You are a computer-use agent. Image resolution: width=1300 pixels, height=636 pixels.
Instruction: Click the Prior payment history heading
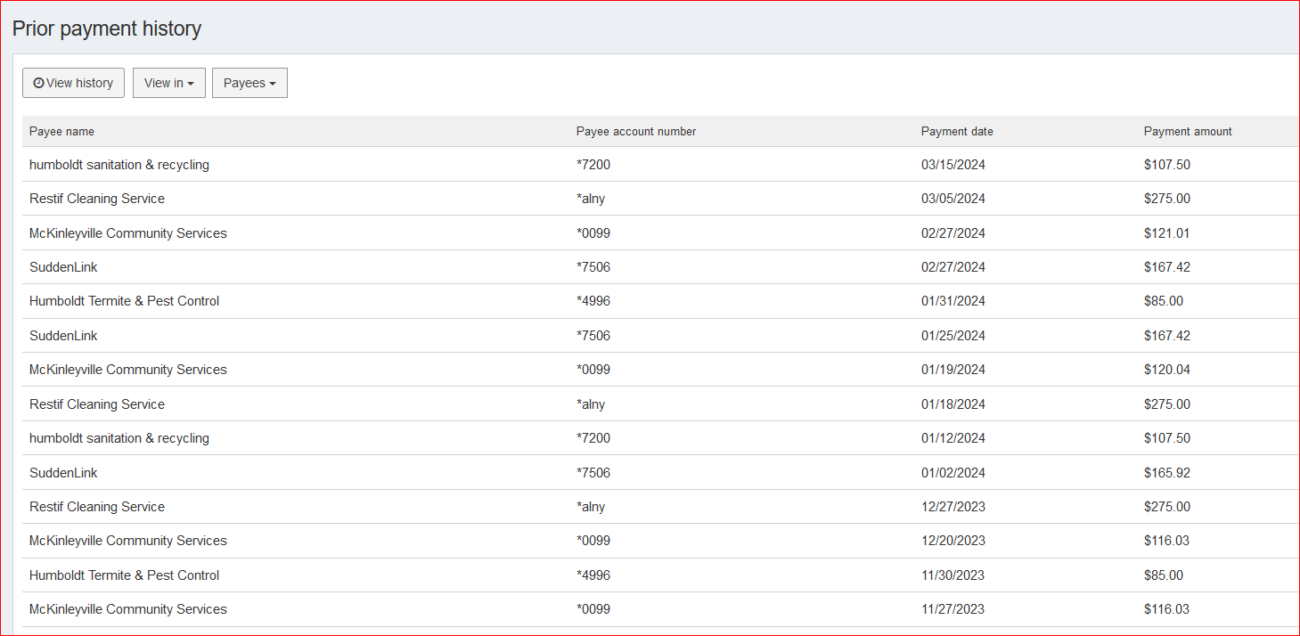pyautogui.click(x=107, y=29)
